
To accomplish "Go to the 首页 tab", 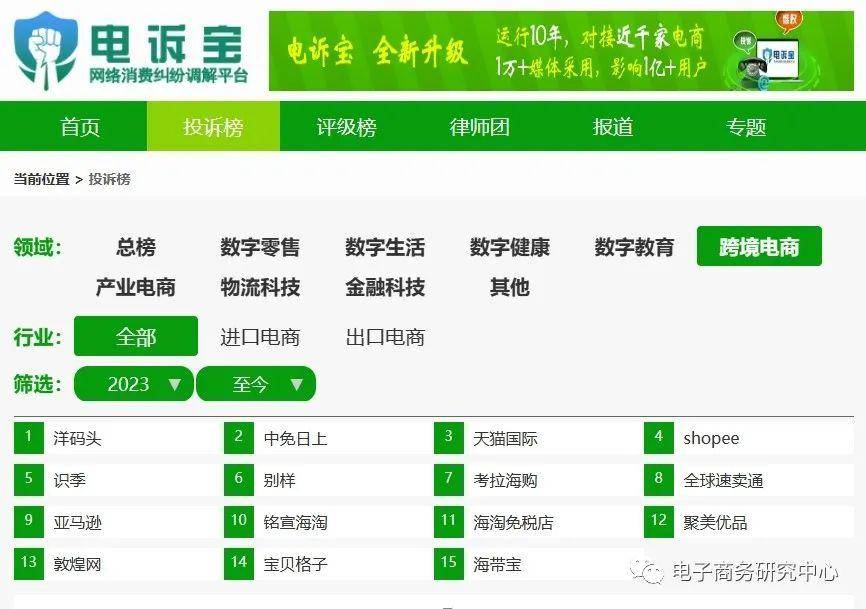I will pyautogui.click(x=80, y=127).
